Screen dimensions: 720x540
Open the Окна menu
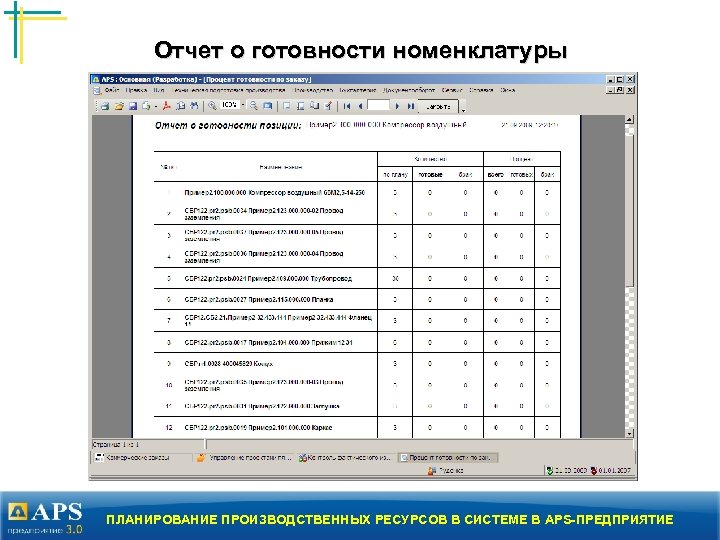(x=507, y=90)
